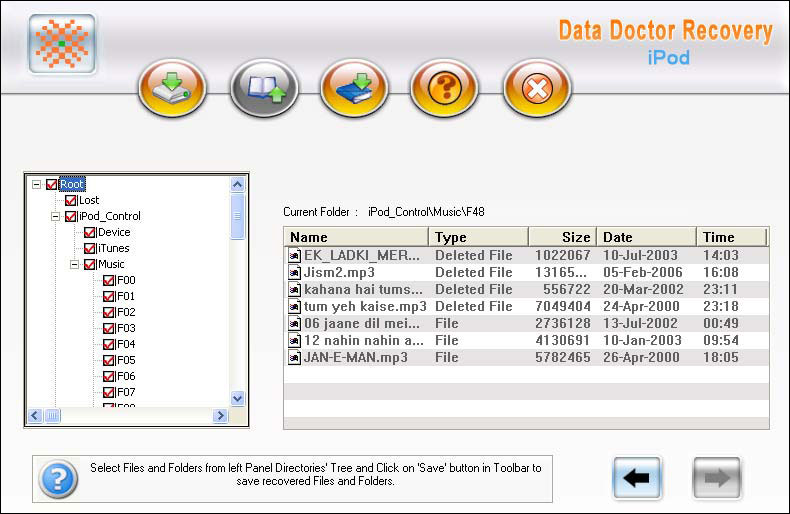Click the time value 18:05
The image size is (790, 514).
pos(721,358)
